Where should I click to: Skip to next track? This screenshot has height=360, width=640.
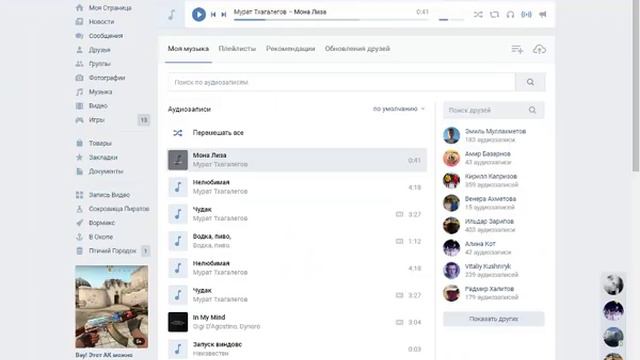(x=224, y=15)
